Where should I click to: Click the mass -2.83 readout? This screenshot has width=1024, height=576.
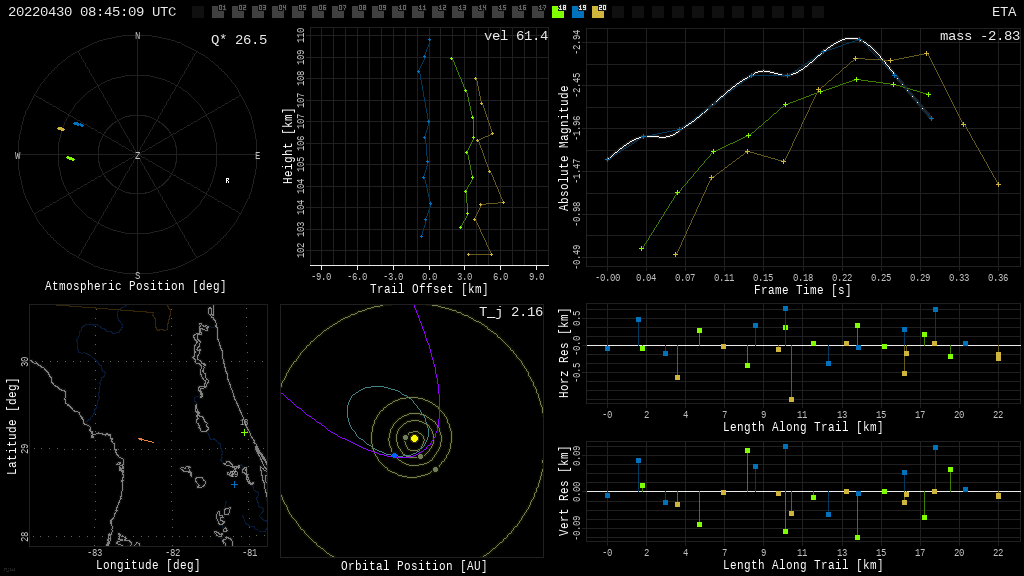pos(979,36)
